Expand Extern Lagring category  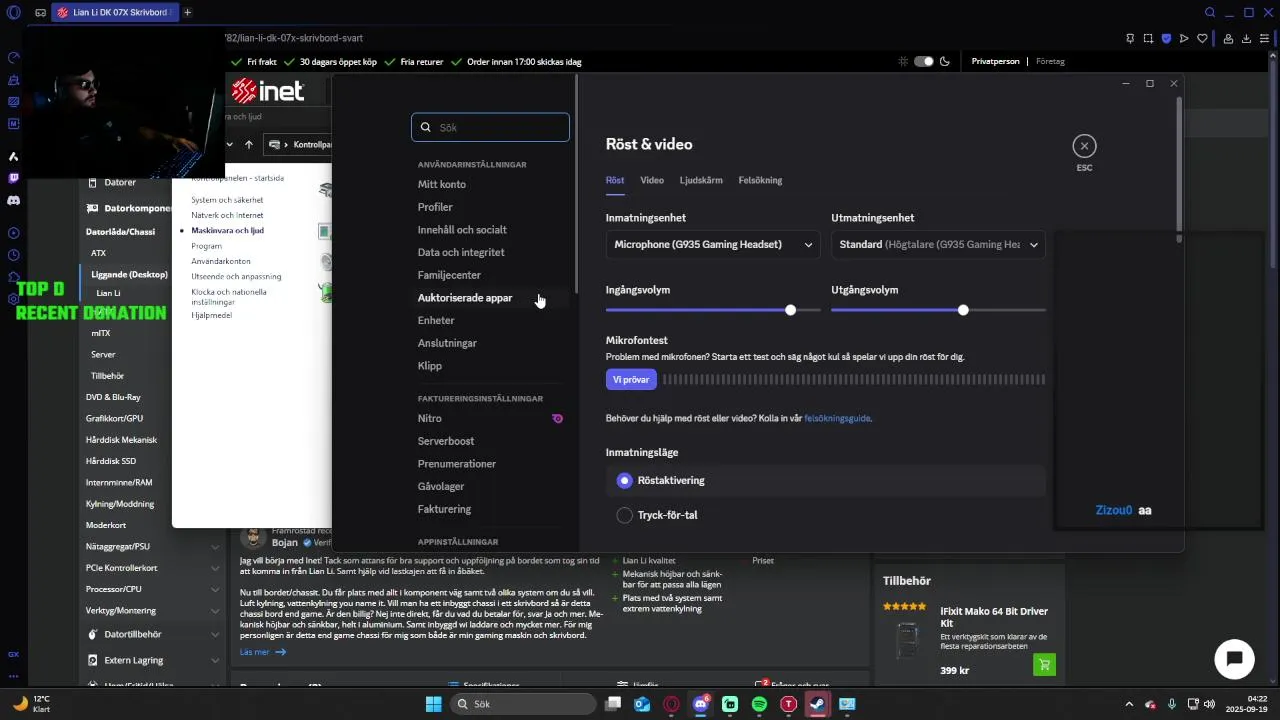coord(215,660)
